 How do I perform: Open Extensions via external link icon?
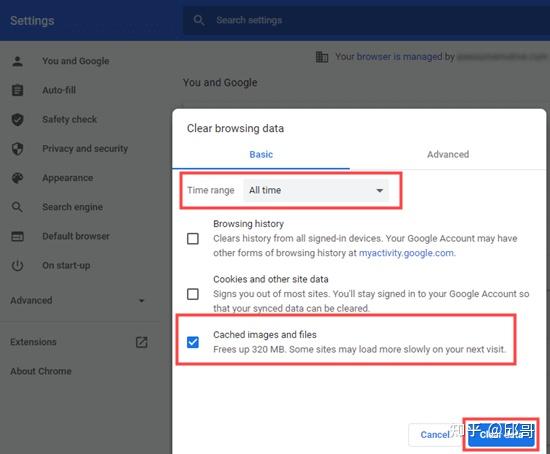(x=142, y=342)
